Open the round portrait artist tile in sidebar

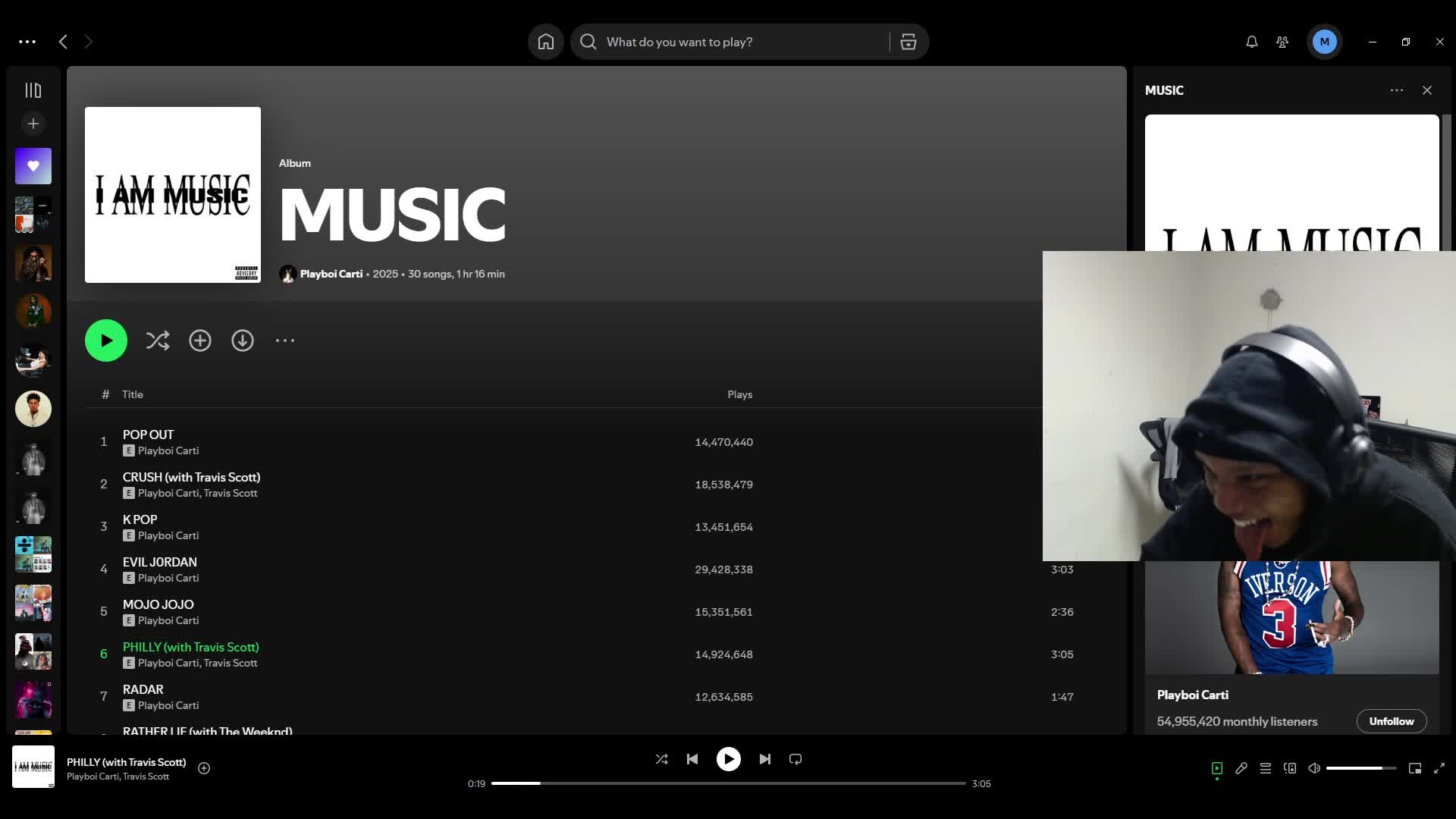[33, 409]
